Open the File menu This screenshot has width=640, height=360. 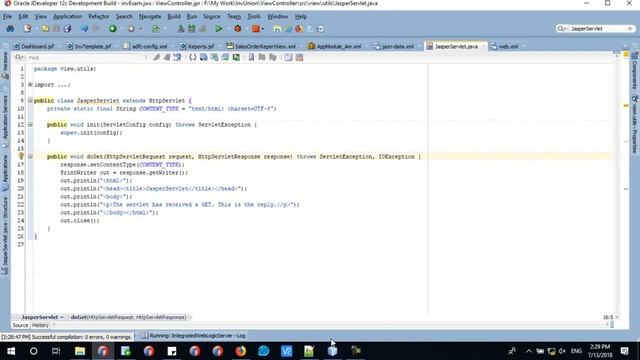click(7, 17)
